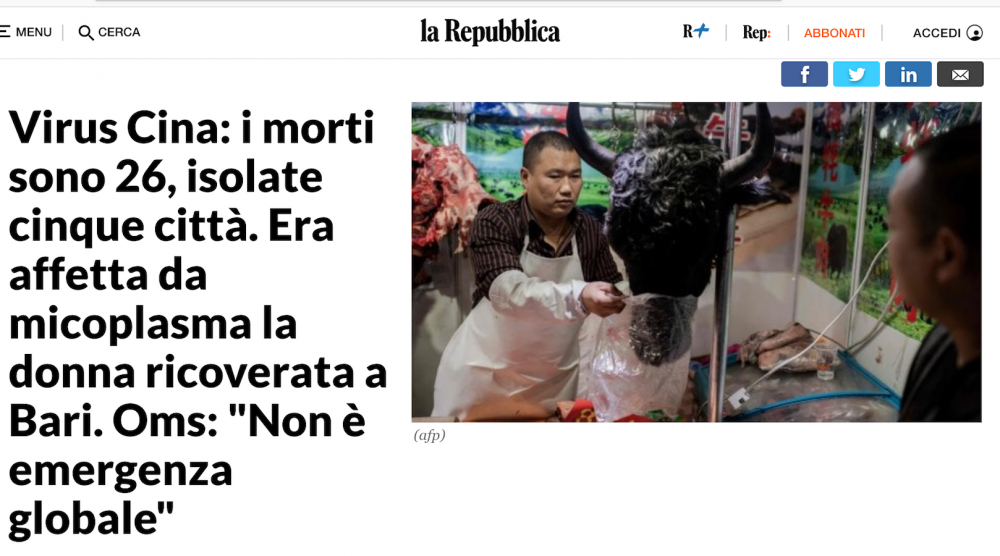Open the Rep: section link
The image size is (1000, 556).
(x=756, y=33)
